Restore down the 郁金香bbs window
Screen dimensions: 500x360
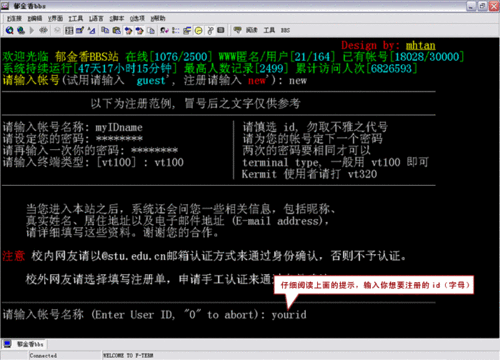point(482,6)
